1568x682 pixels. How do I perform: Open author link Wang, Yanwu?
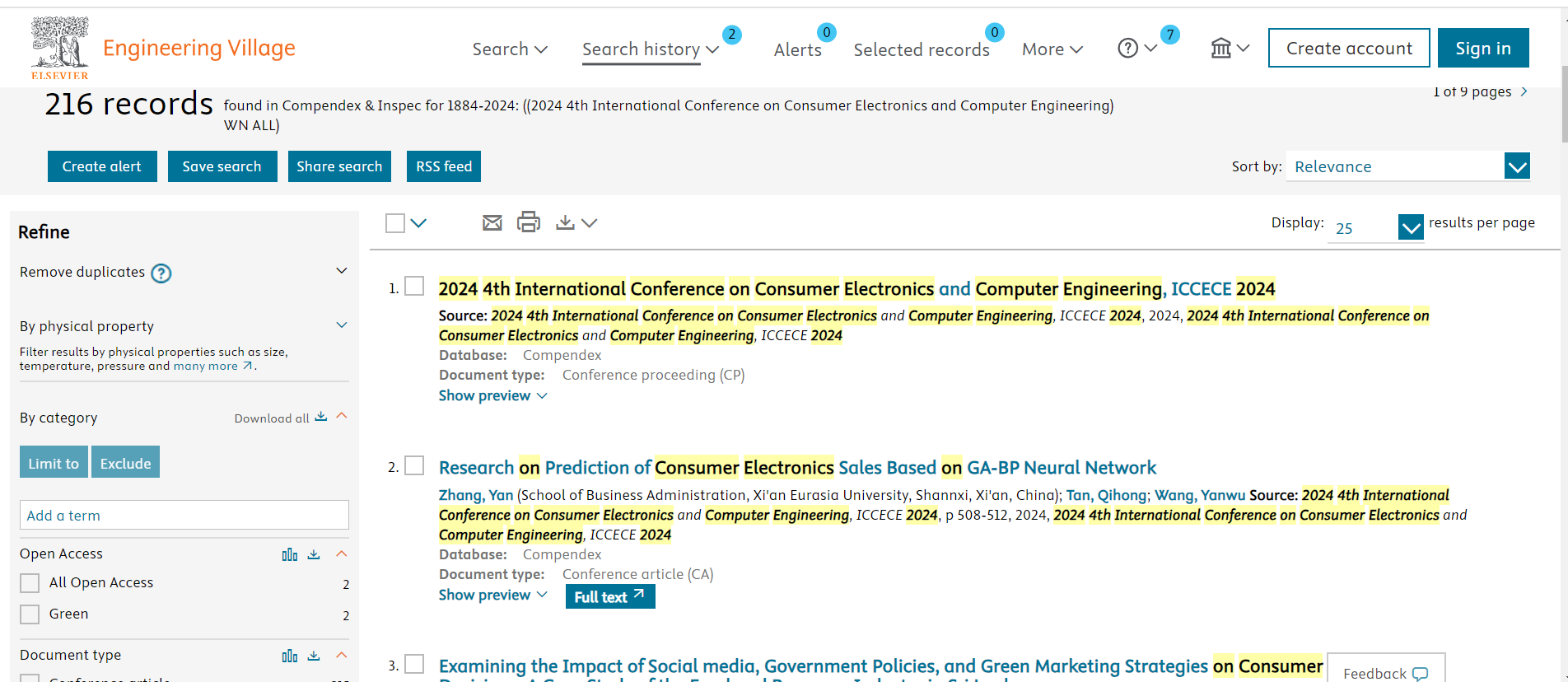[x=1200, y=495]
